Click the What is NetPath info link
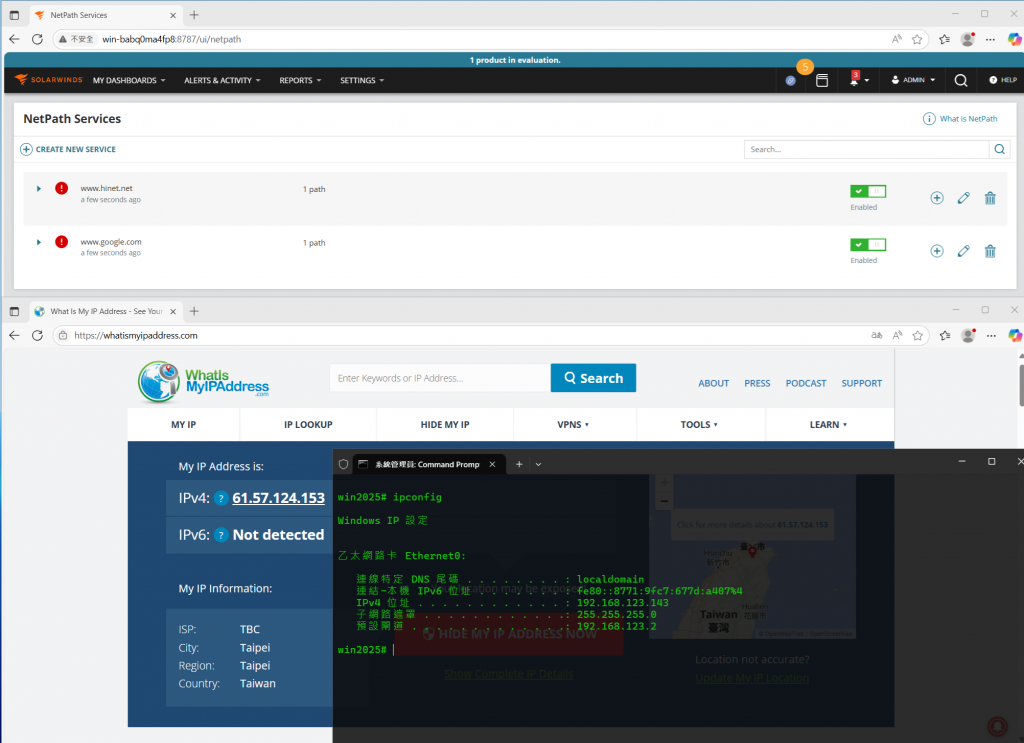Image resolution: width=1024 pixels, height=743 pixels. pyautogui.click(x=960, y=119)
